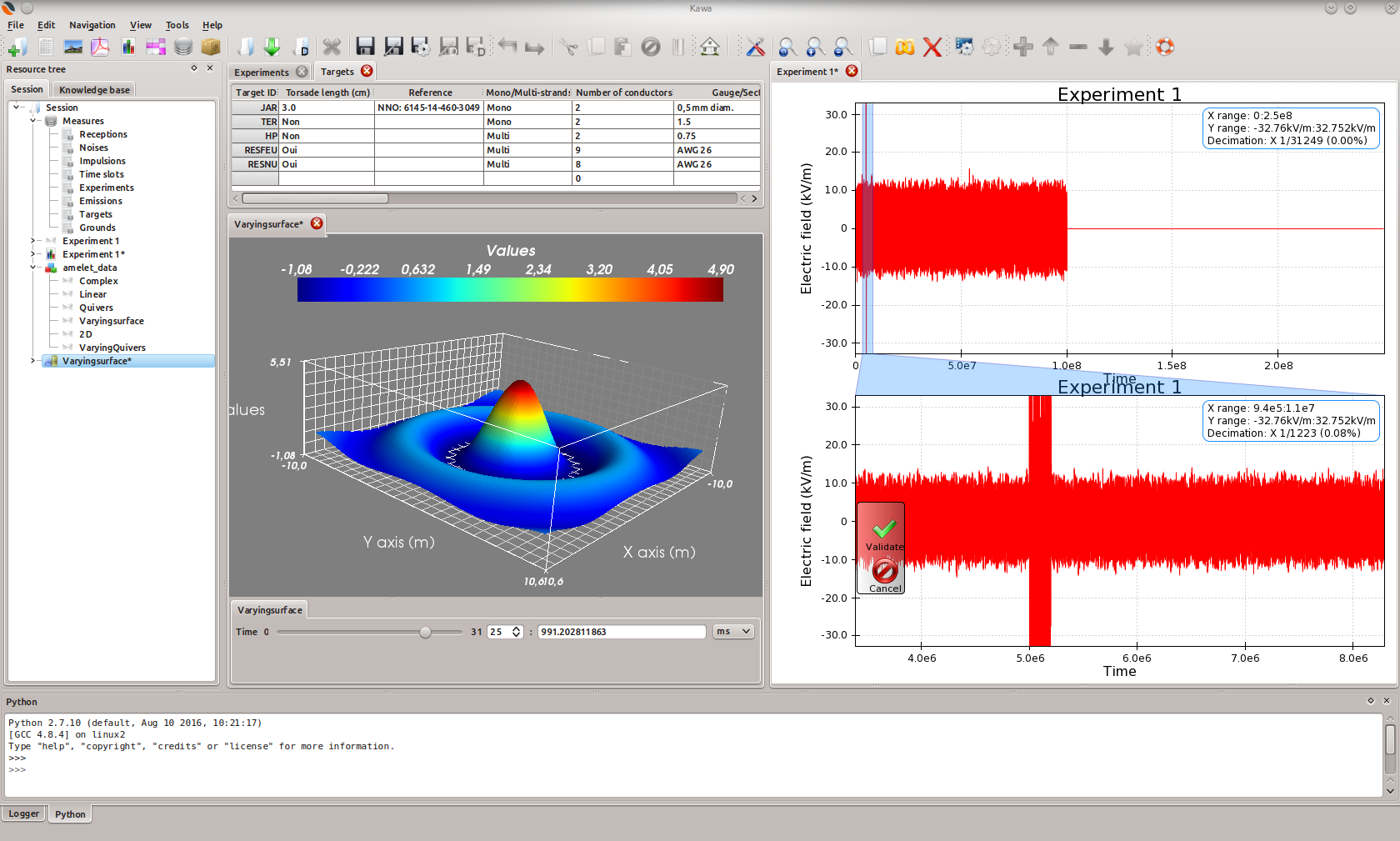The width and height of the screenshot is (1400, 841).
Task: Click the gray up arrow icon
Action: pos(1051,47)
